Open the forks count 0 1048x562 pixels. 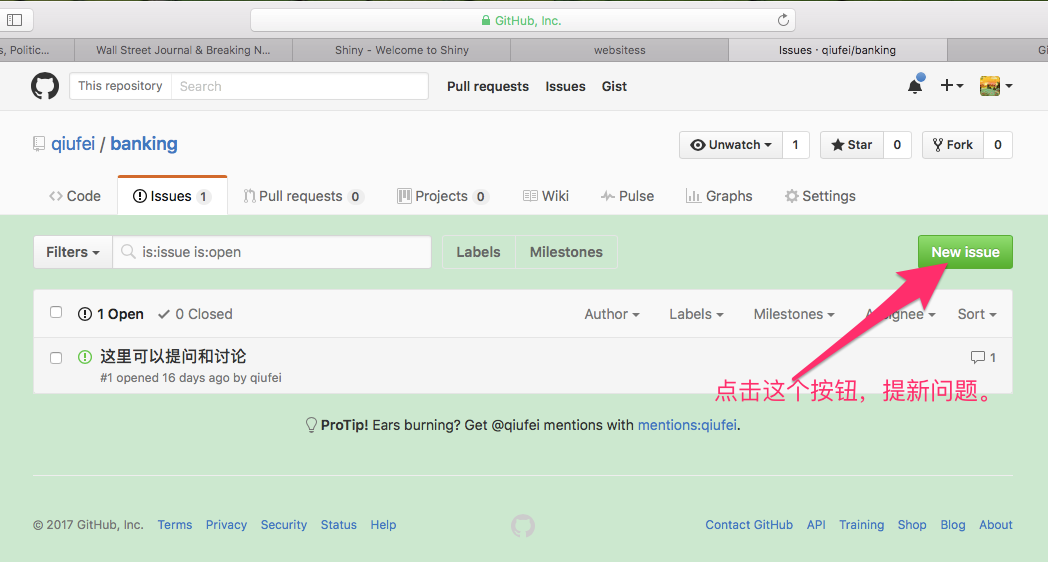(x=997, y=145)
